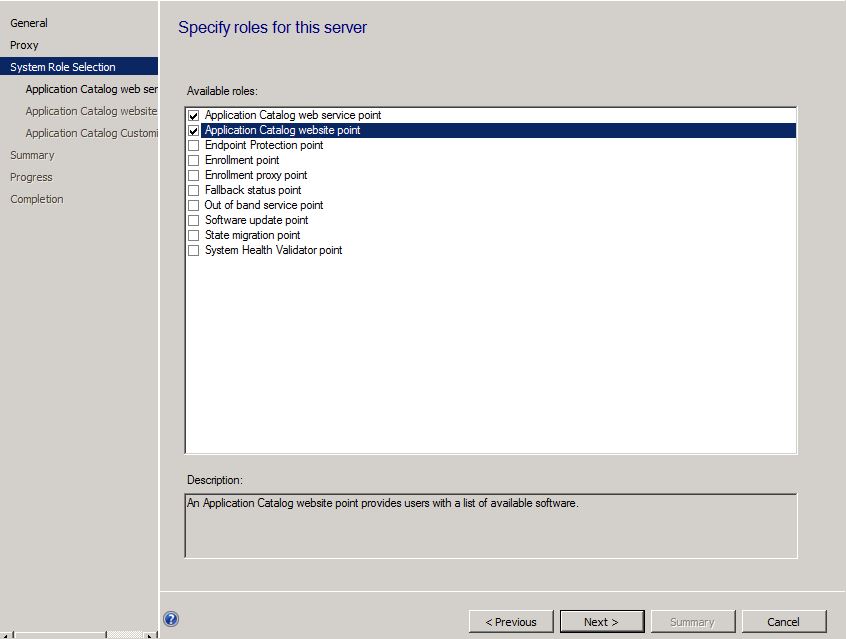The width and height of the screenshot is (846, 639).
Task: Check the Fallback status point role
Action: point(193,190)
